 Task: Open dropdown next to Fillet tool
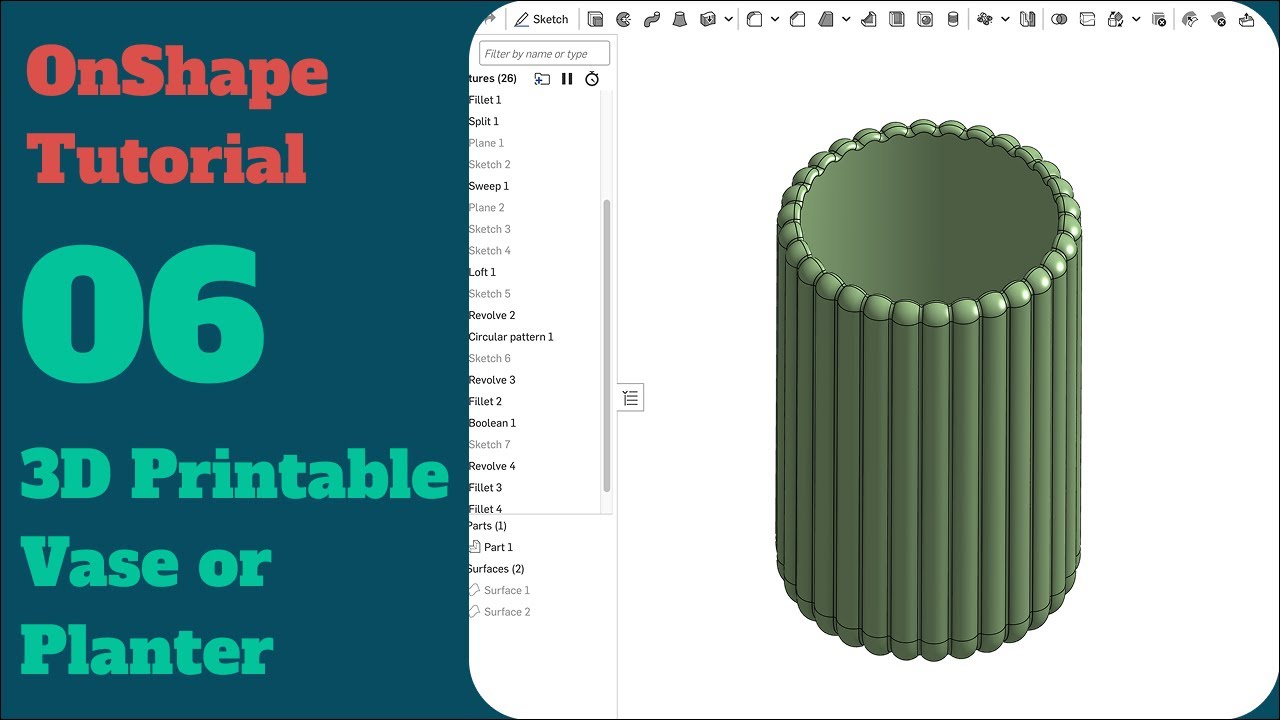coord(775,19)
